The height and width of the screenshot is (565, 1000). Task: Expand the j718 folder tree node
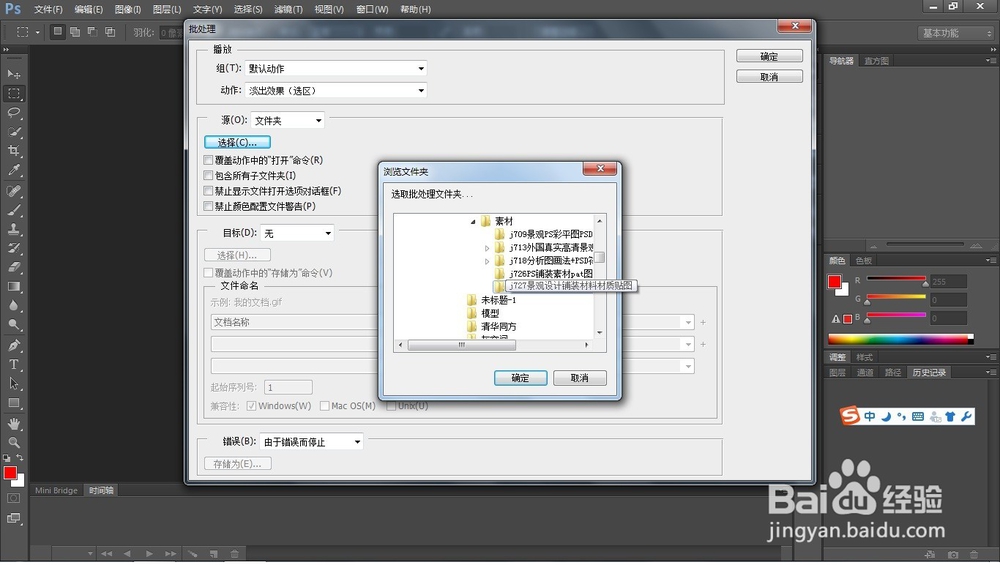487,261
